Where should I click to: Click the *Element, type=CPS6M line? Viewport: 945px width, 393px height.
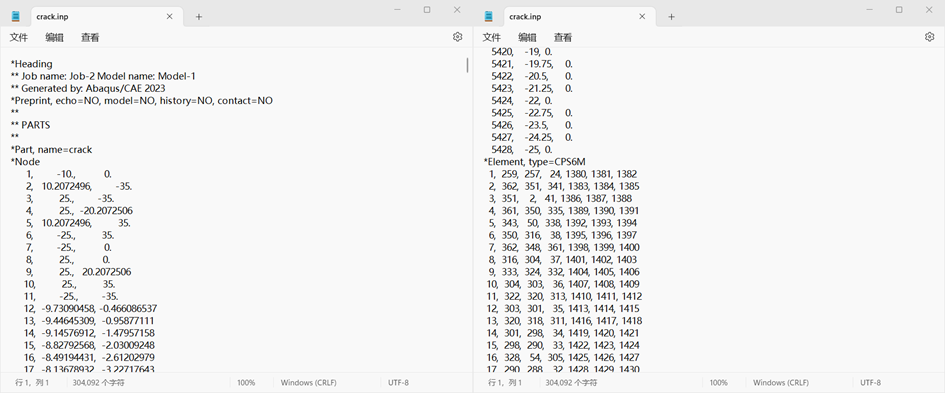(x=535, y=162)
